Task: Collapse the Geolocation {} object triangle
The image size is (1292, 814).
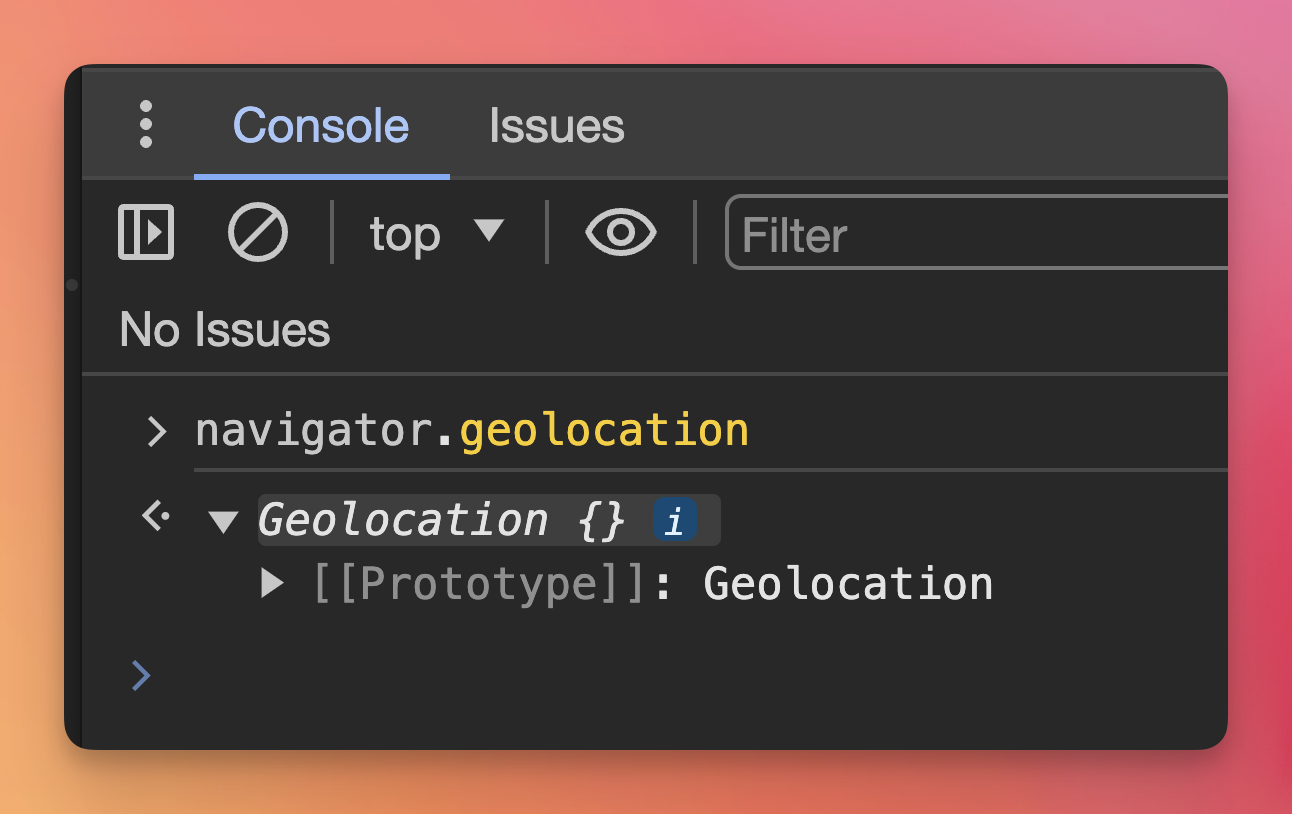Action: (224, 521)
